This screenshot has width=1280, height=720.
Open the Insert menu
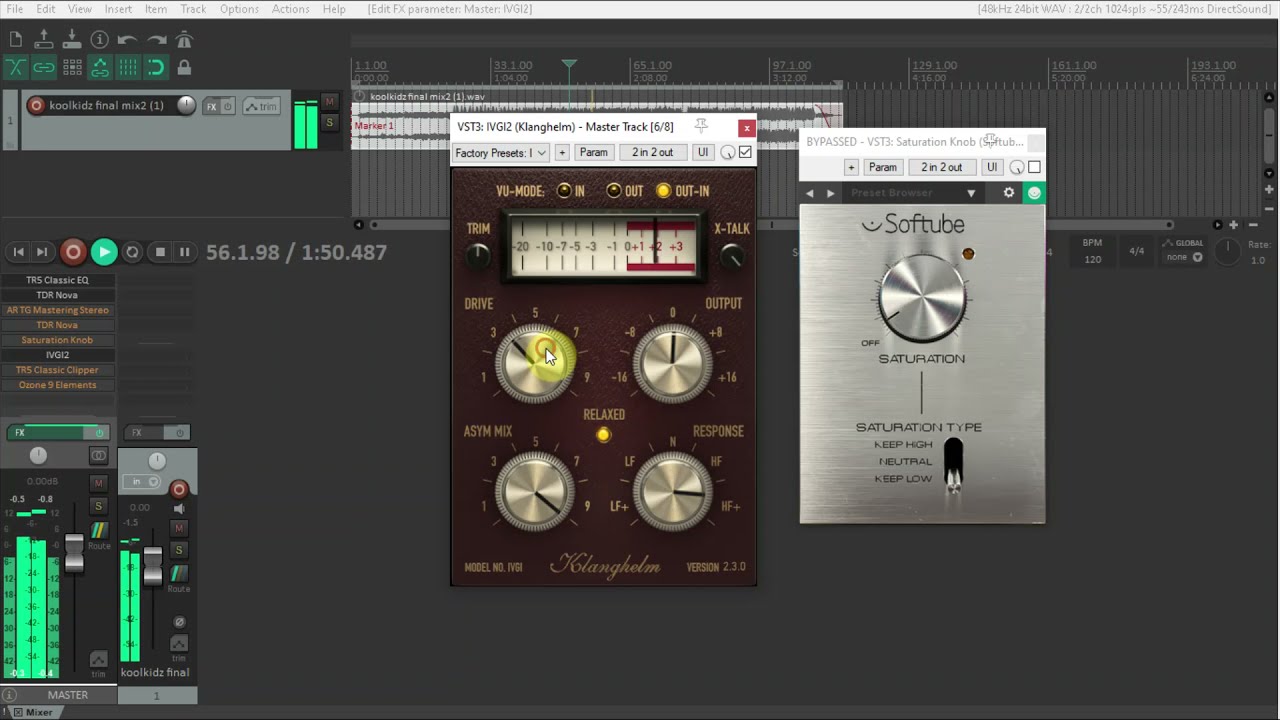click(x=118, y=9)
